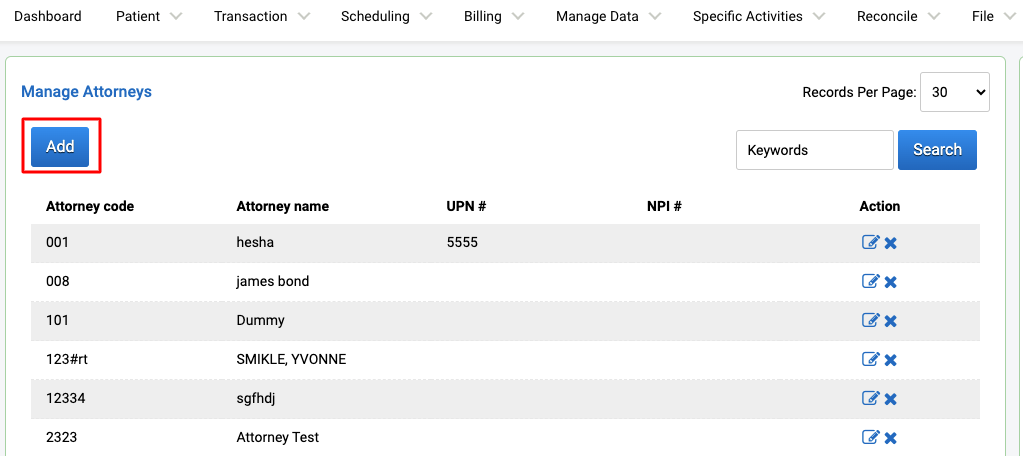Open the Reconcile menu
Image resolution: width=1023 pixels, height=456 pixels.
coord(898,16)
